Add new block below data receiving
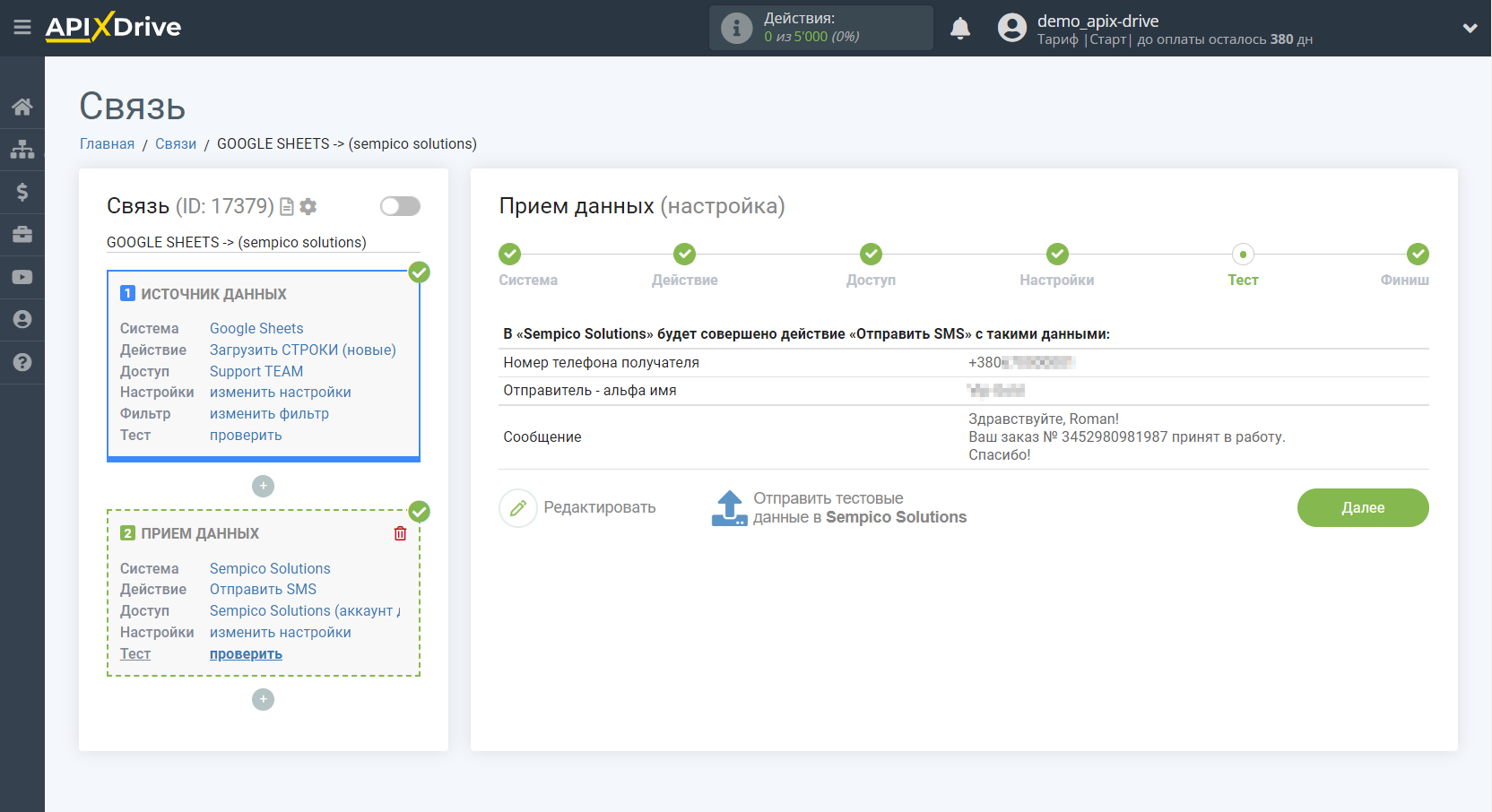The width and height of the screenshot is (1492, 812). [x=263, y=699]
